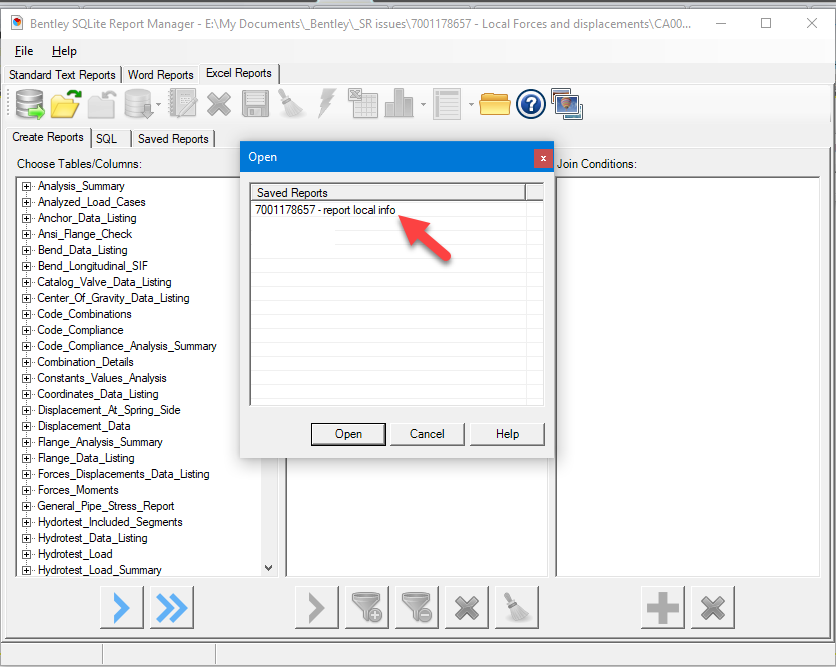Click the save floppy disk icon
This screenshot has height=667, width=836.
(x=255, y=103)
